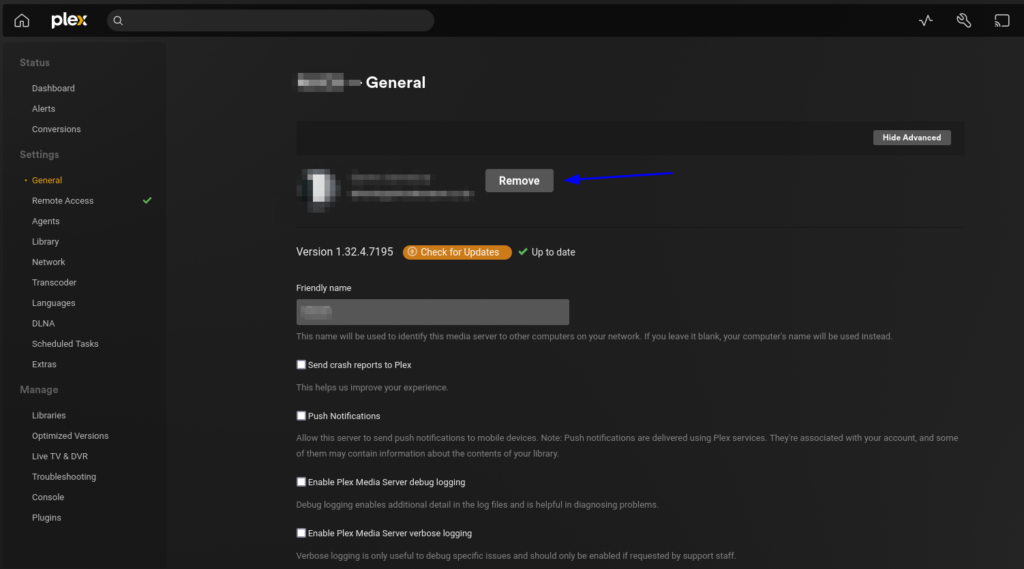
Task: Open Libraries under Manage
Action: (49, 415)
